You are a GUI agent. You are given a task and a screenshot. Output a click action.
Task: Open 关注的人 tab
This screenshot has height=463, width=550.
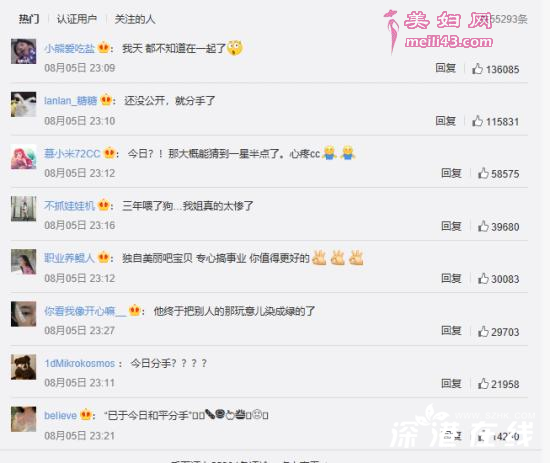point(135,19)
